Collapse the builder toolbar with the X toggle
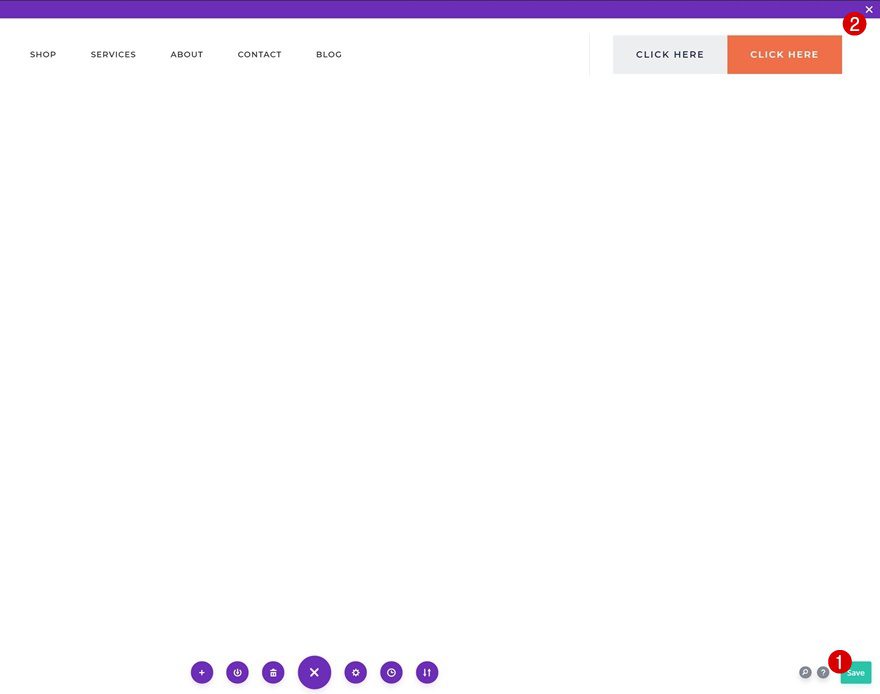The image size is (880, 694). pos(314,671)
